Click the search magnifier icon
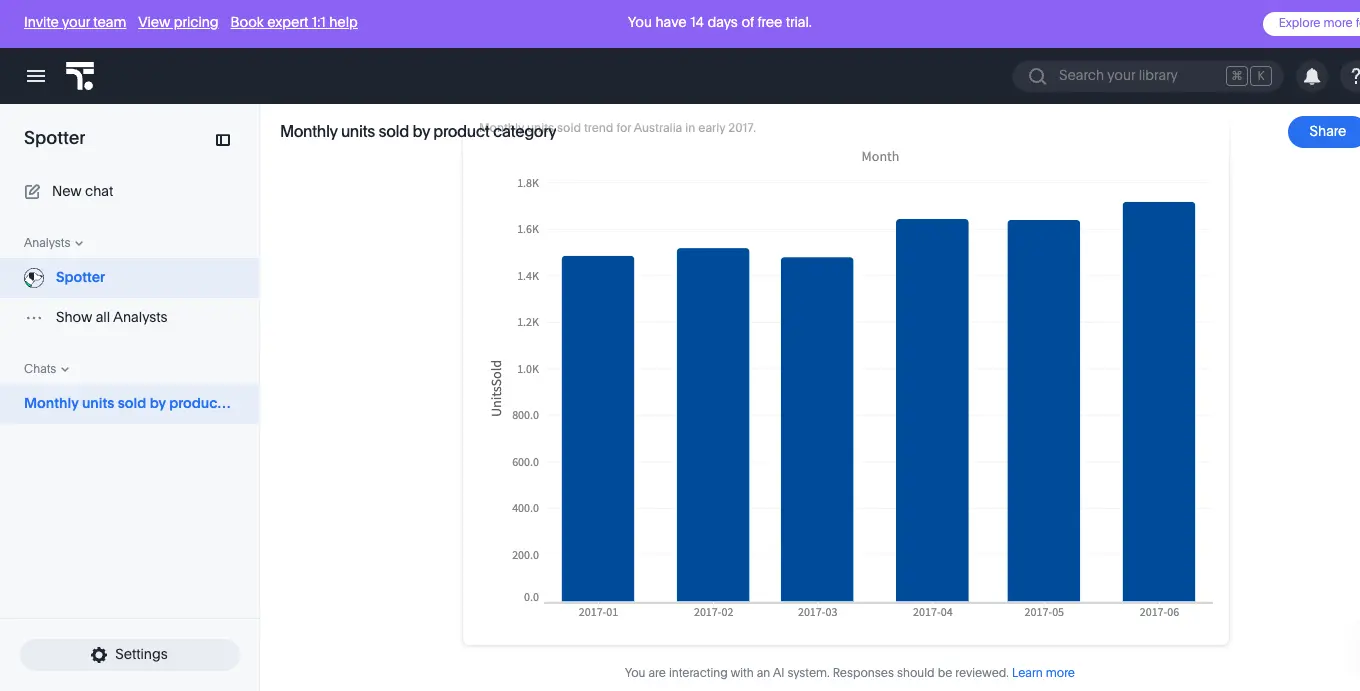Image resolution: width=1360 pixels, height=691 pixels. pyautogui.click(x=1037, y=76)
